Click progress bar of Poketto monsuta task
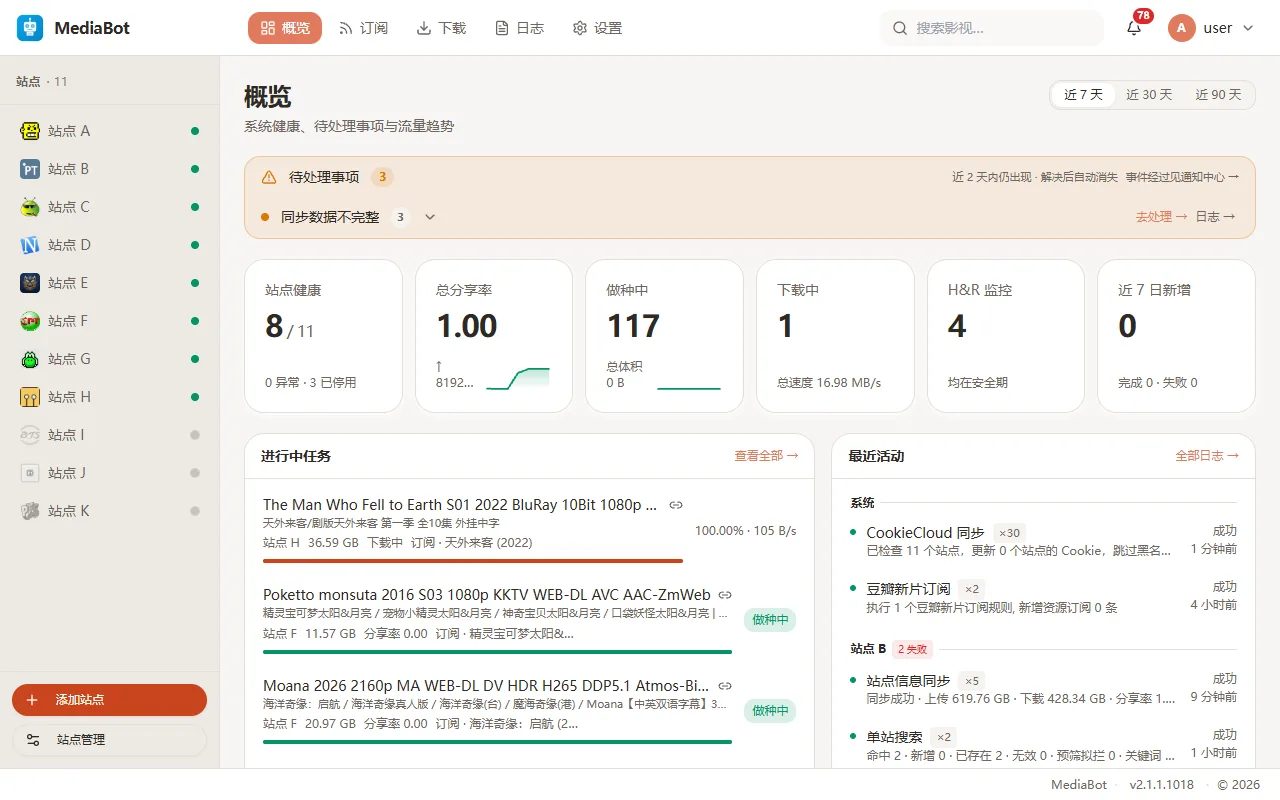Image resolution: width=1280 pixels, height=800 pixels. [497, 652]
